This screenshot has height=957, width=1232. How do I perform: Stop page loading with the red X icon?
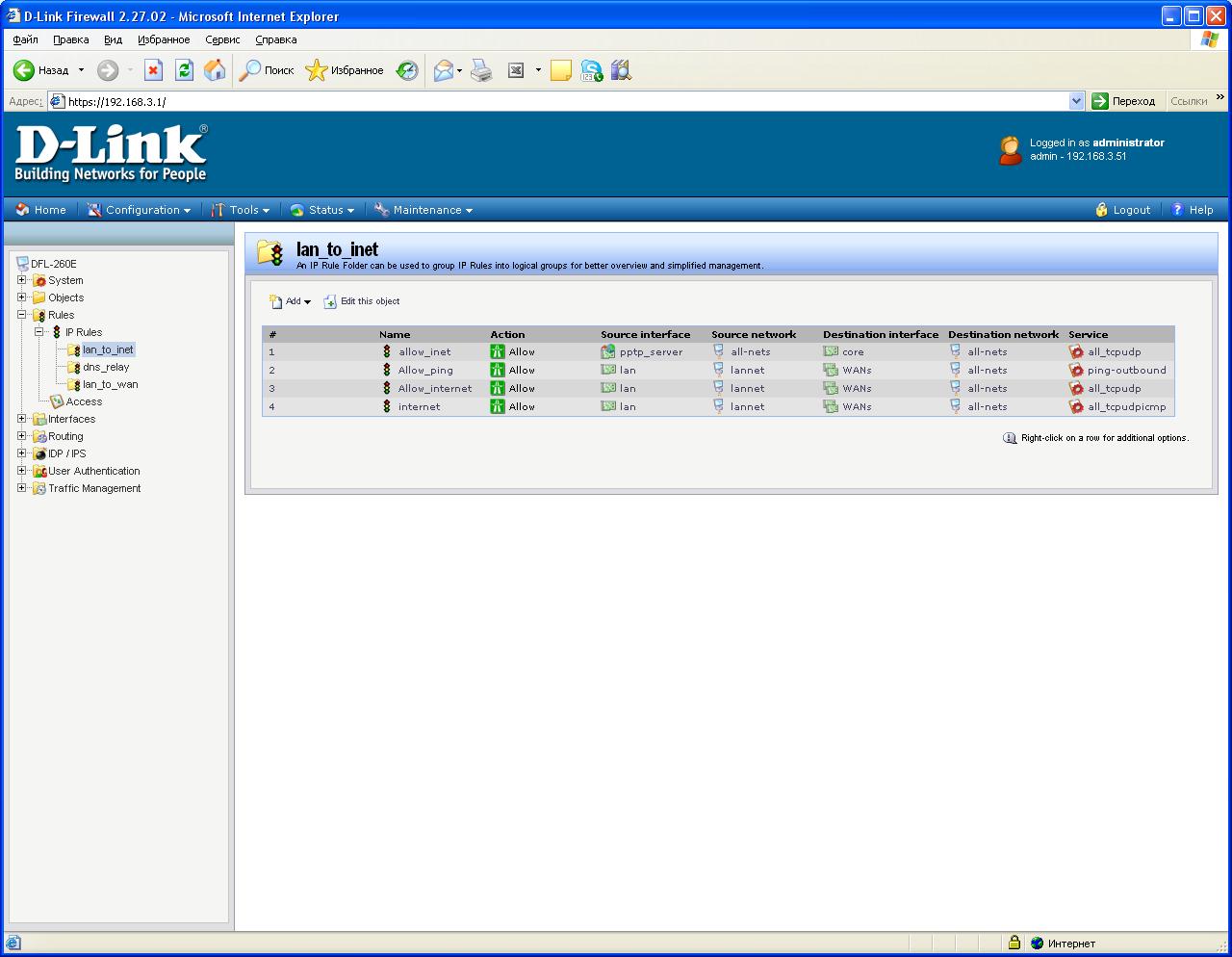coord(153,70)
